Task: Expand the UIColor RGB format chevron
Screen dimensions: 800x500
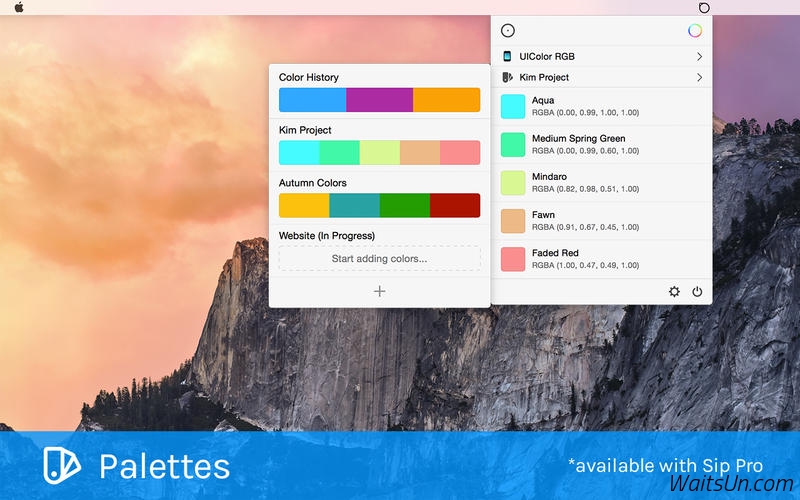Action: [699, 56]
